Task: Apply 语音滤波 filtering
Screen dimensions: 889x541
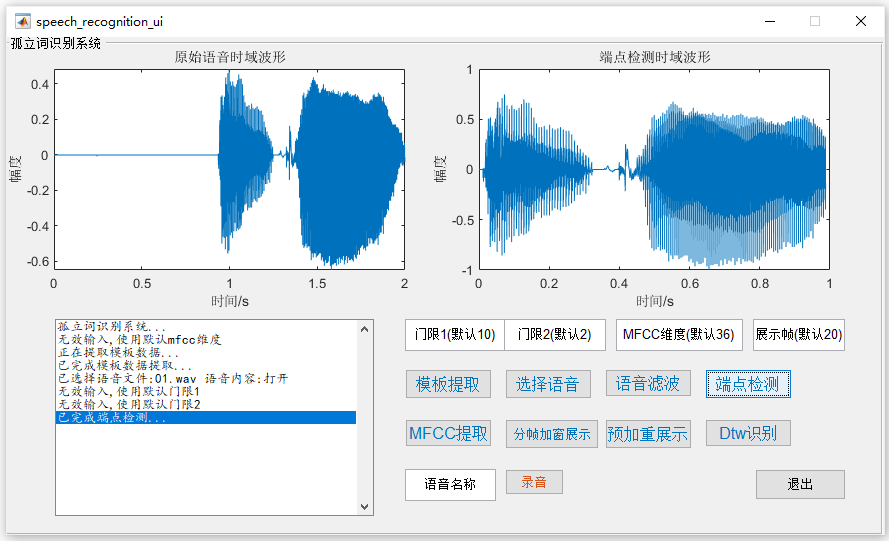Action: pyautogui.click(x=648, y=383)
